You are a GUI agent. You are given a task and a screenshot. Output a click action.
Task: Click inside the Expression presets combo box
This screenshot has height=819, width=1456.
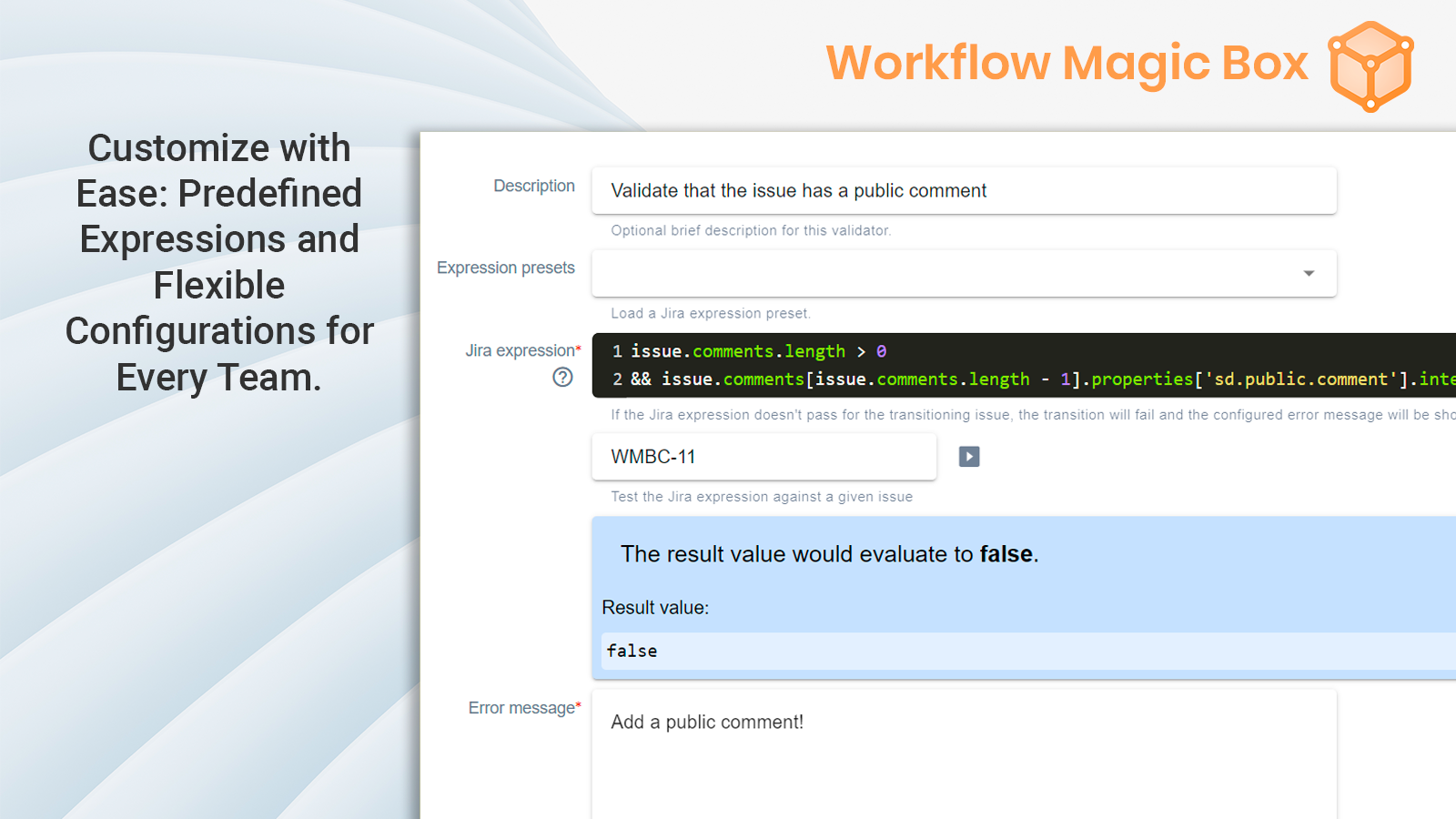point(946,274)
